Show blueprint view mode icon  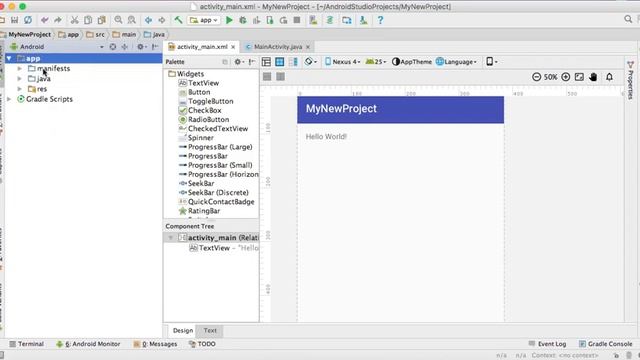pyautogui.click(x=280, y=62)
